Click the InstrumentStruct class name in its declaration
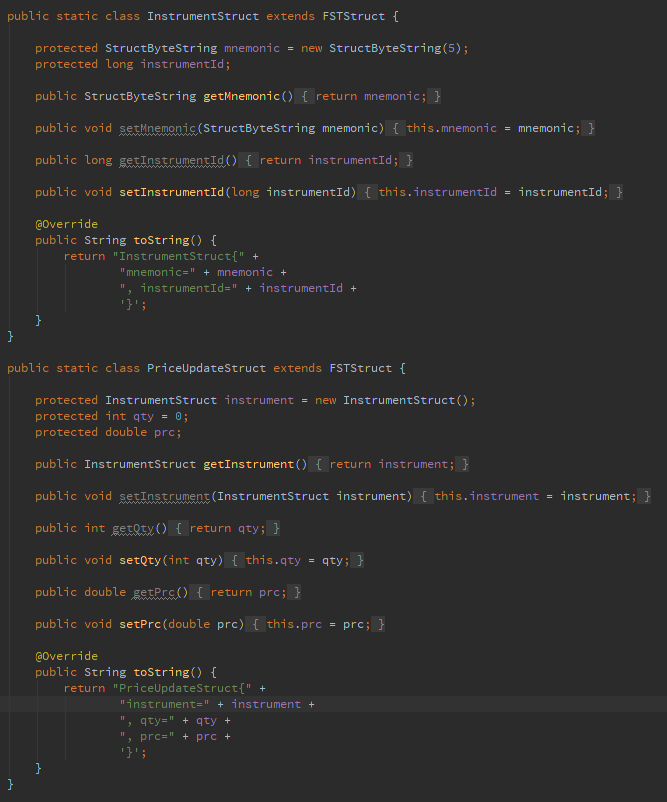Screen dimensions: 667x802 (203, 16)
